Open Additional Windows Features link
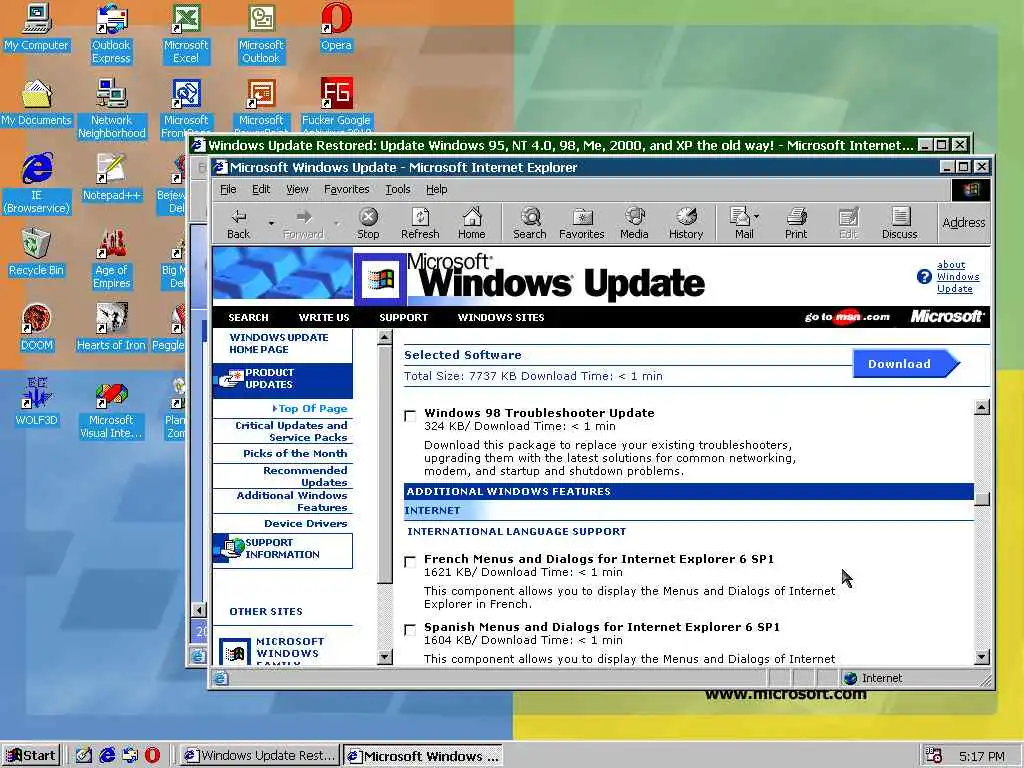This screenshot has width=1024, height=768. click(x=292, y=501)
